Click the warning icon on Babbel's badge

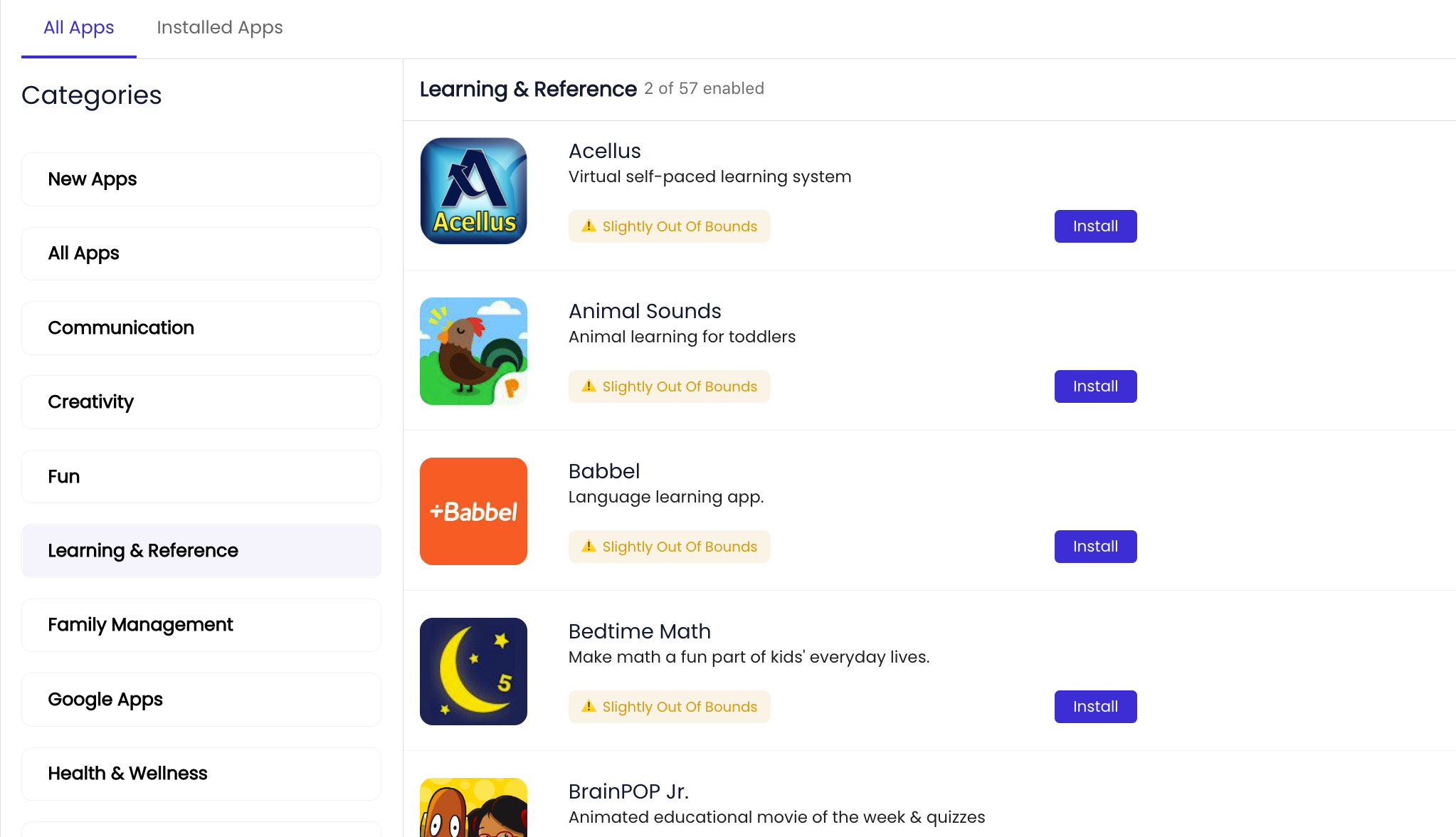coord(589,547)
